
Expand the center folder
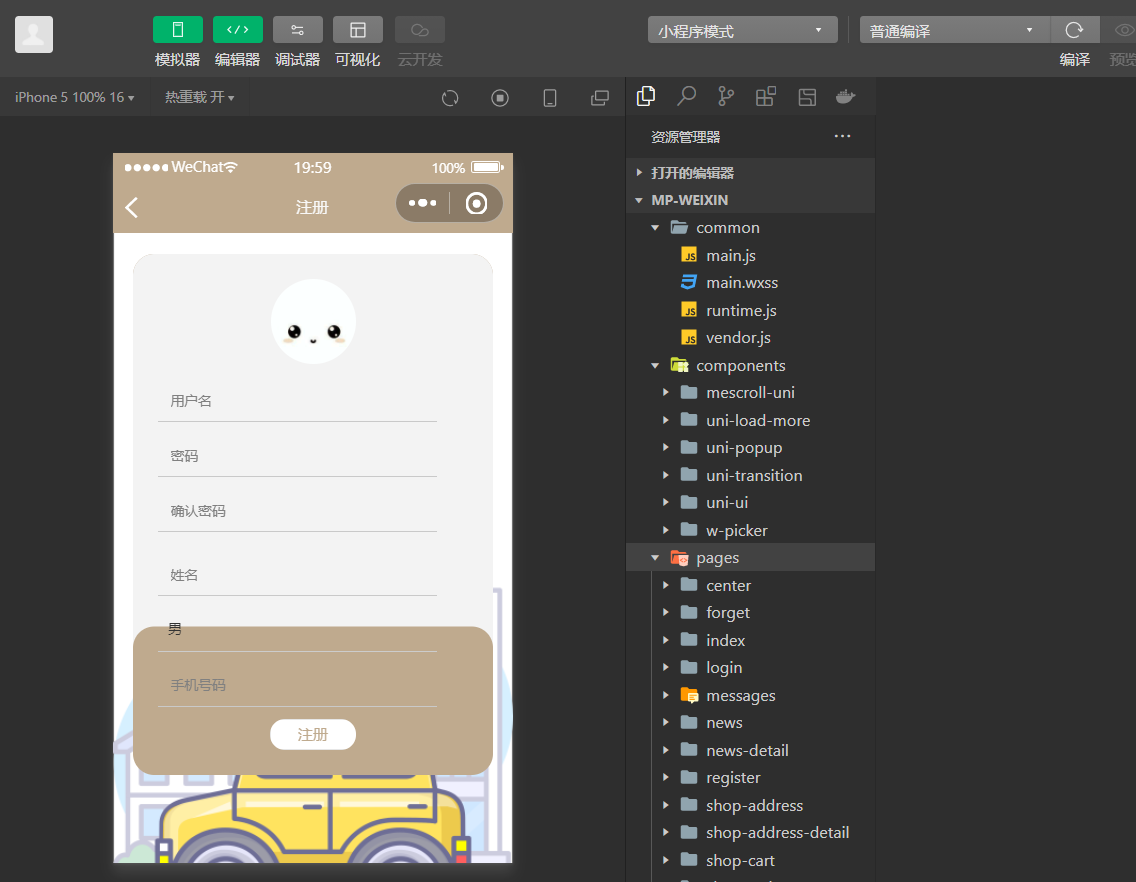click(x=751, y=586)
